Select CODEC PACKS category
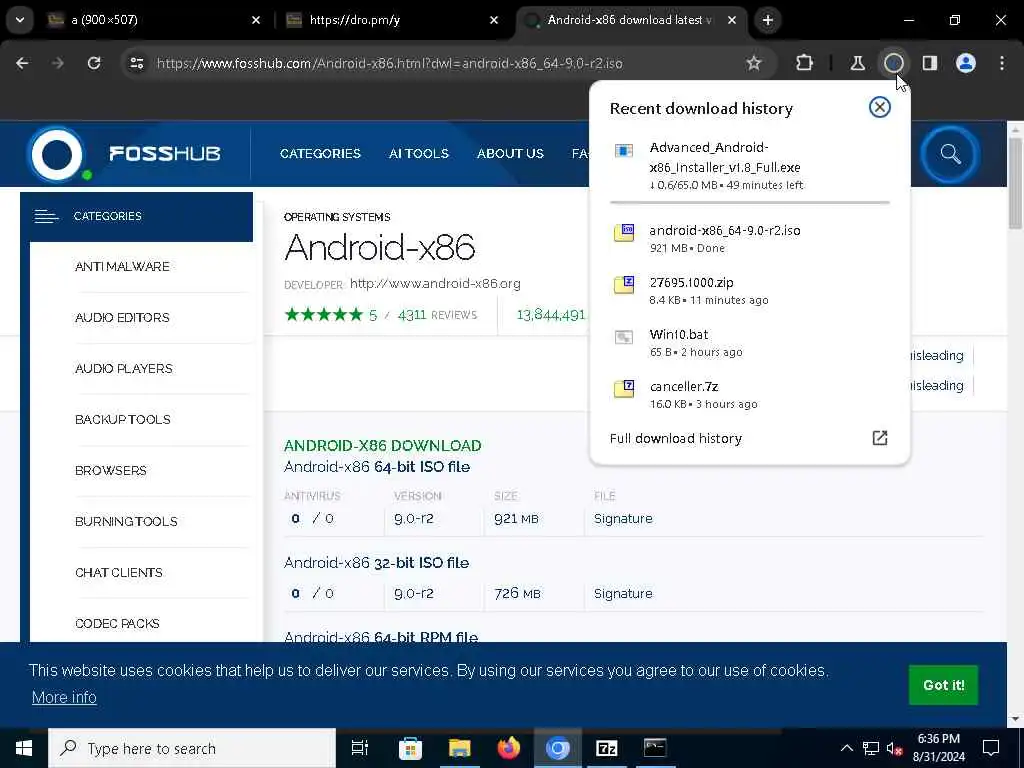Viewport: 1024px width, 768px height. (x=117, y=623)
